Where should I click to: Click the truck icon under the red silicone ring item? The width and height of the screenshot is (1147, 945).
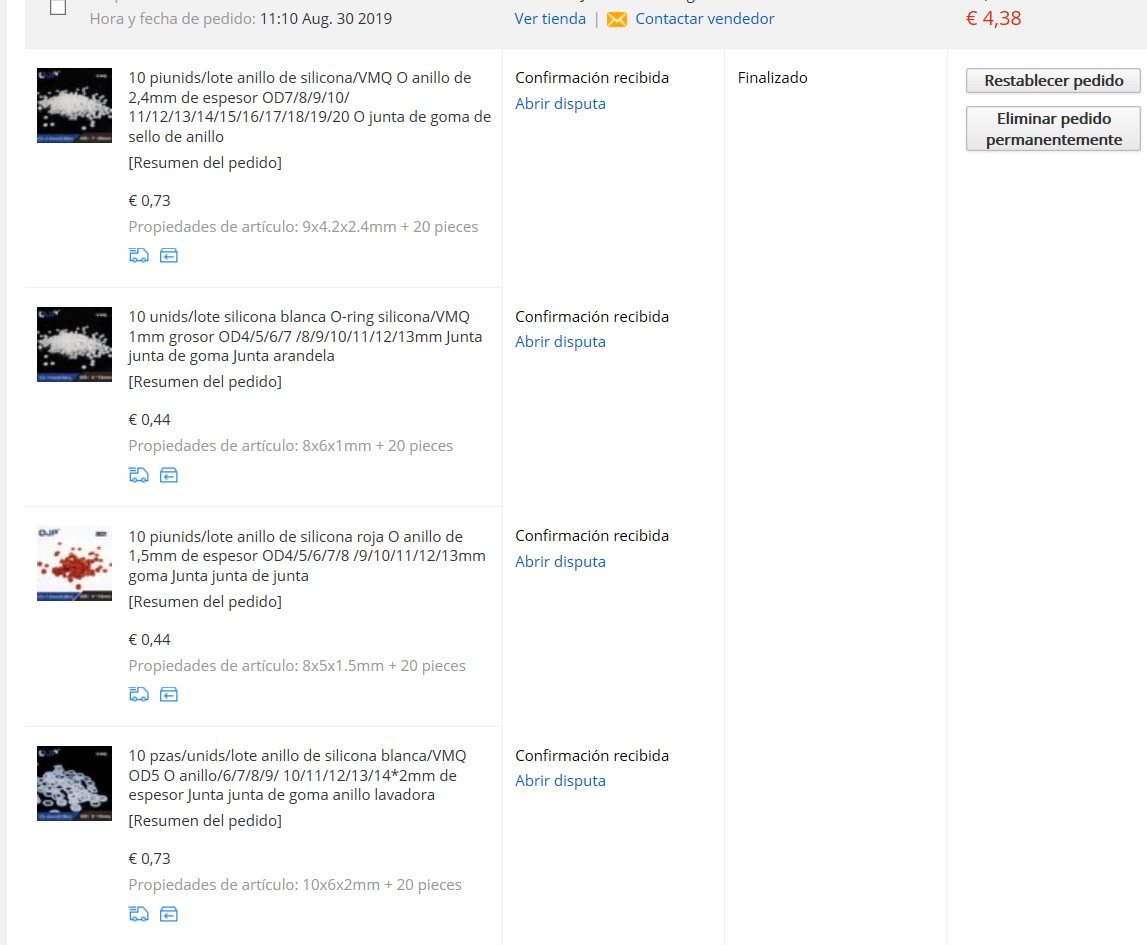click(139, 694)
